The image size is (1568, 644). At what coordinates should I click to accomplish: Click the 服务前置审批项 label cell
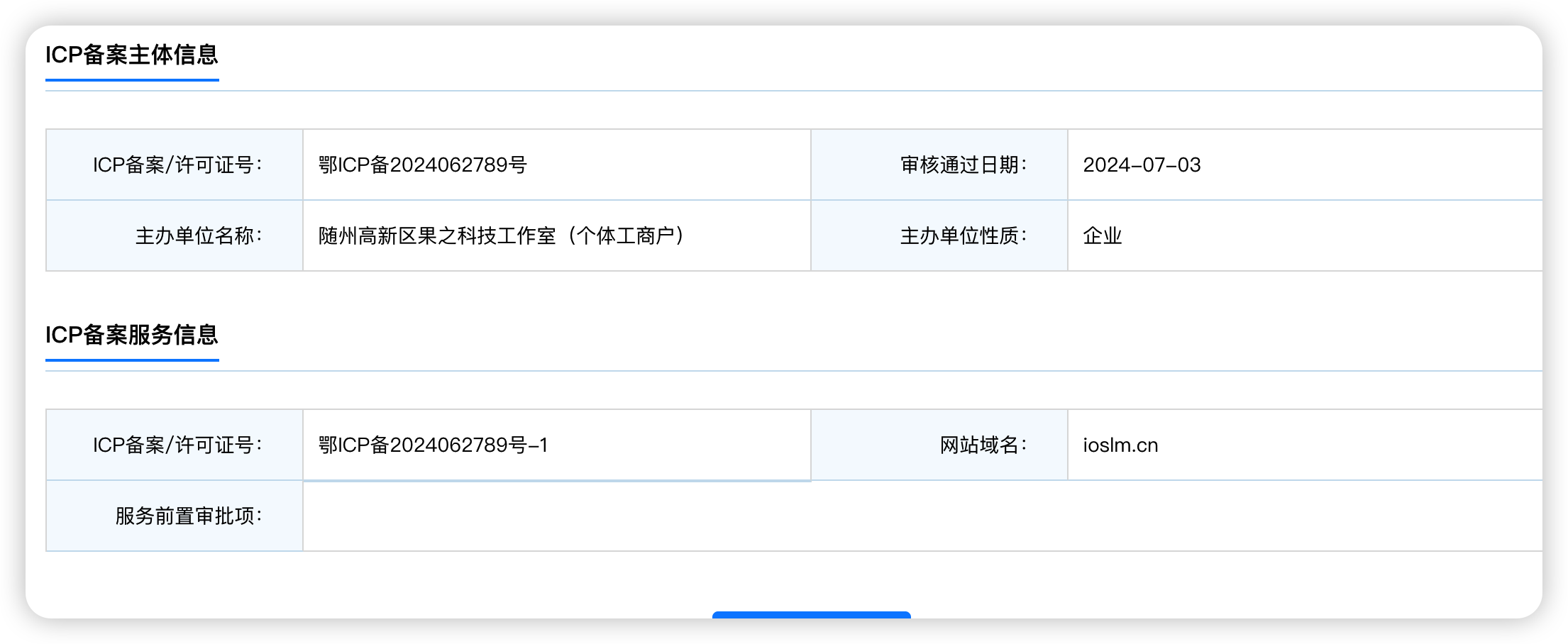point(175,516)
